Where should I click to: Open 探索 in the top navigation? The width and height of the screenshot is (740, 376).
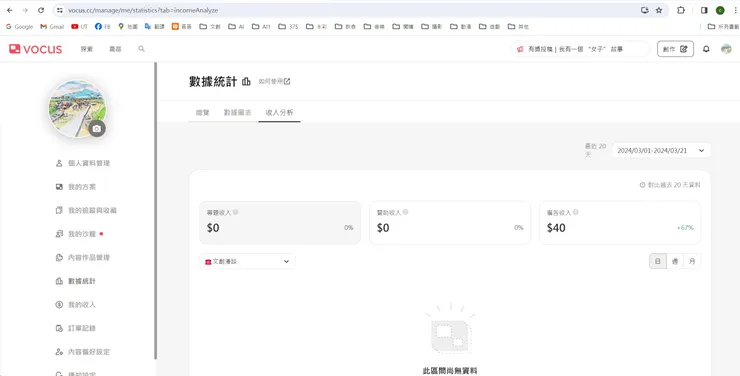(x=87, y=49)
